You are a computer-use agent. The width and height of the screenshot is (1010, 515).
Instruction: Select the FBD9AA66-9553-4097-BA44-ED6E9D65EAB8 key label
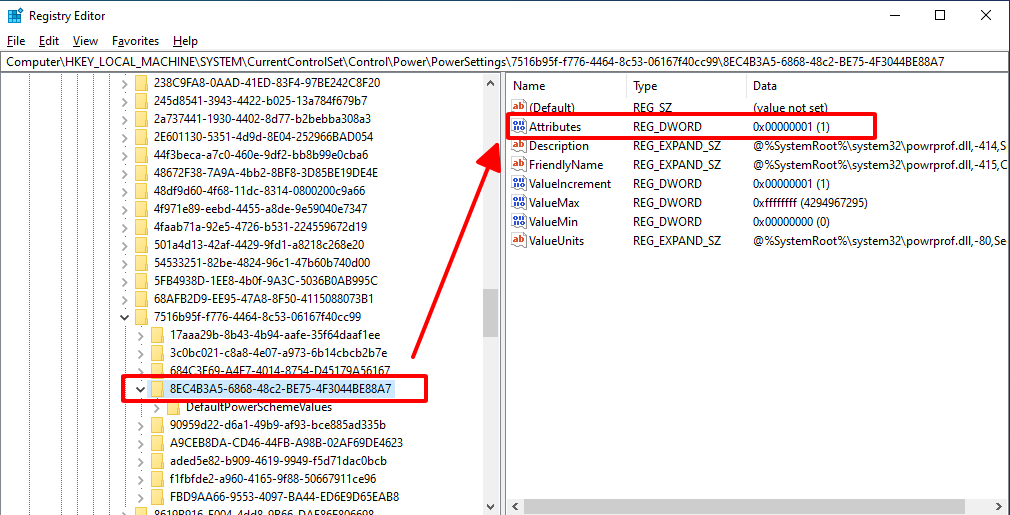click(285, 497)
